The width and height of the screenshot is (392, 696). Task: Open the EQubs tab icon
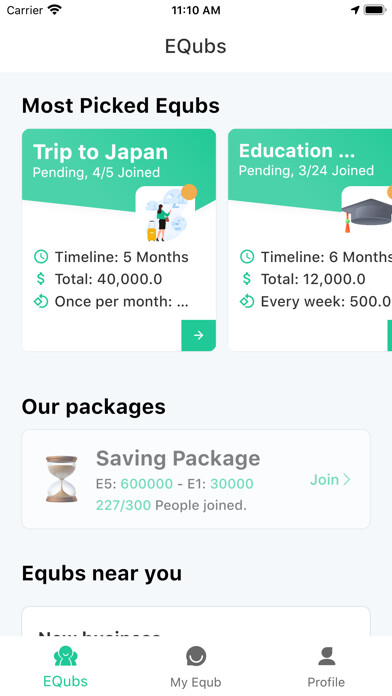[66, 656]
